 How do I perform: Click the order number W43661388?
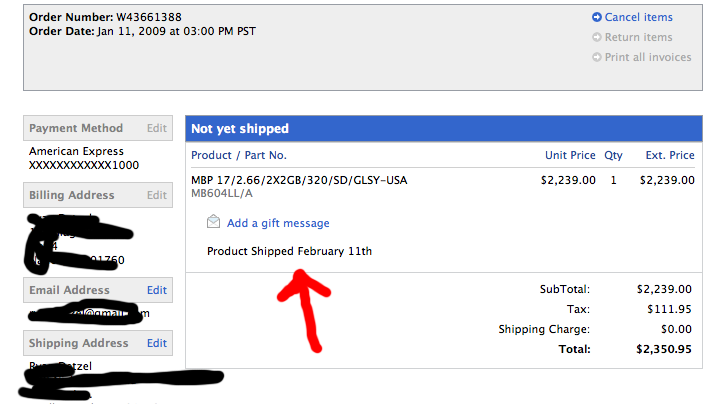point(149,17)
